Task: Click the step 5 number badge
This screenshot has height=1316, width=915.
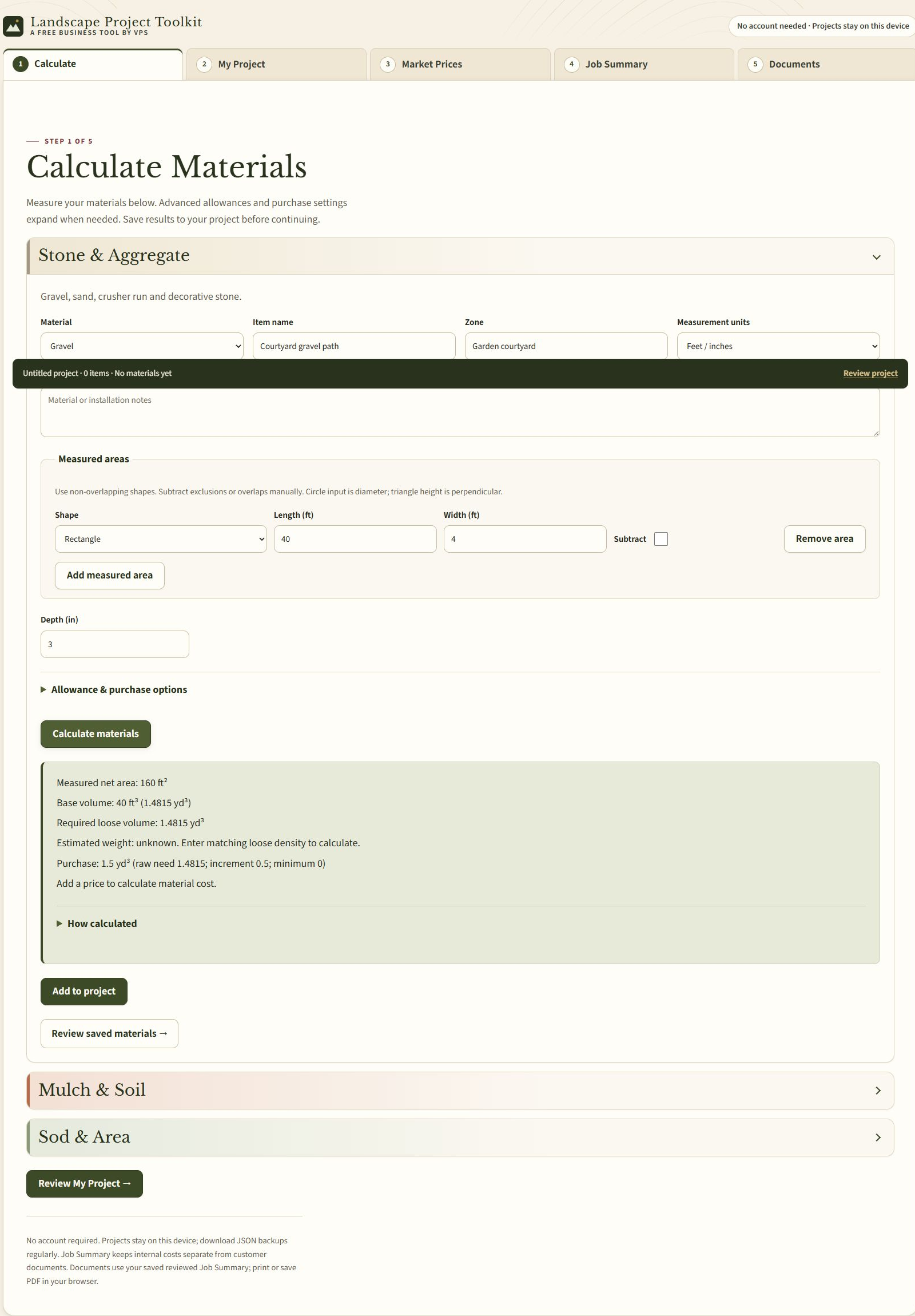Action: [x=755, y=64]
